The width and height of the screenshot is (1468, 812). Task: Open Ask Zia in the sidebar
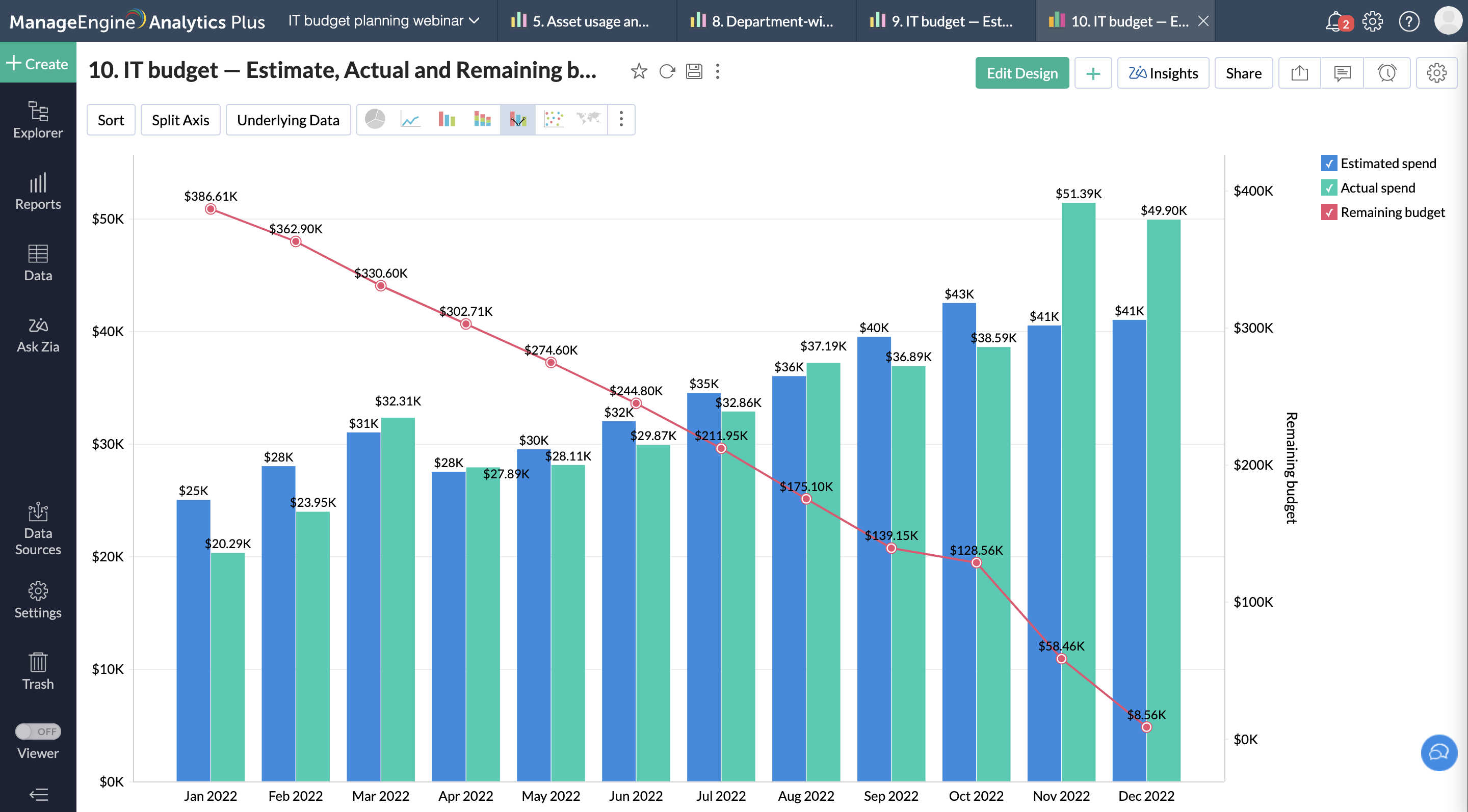click(38, 335)
